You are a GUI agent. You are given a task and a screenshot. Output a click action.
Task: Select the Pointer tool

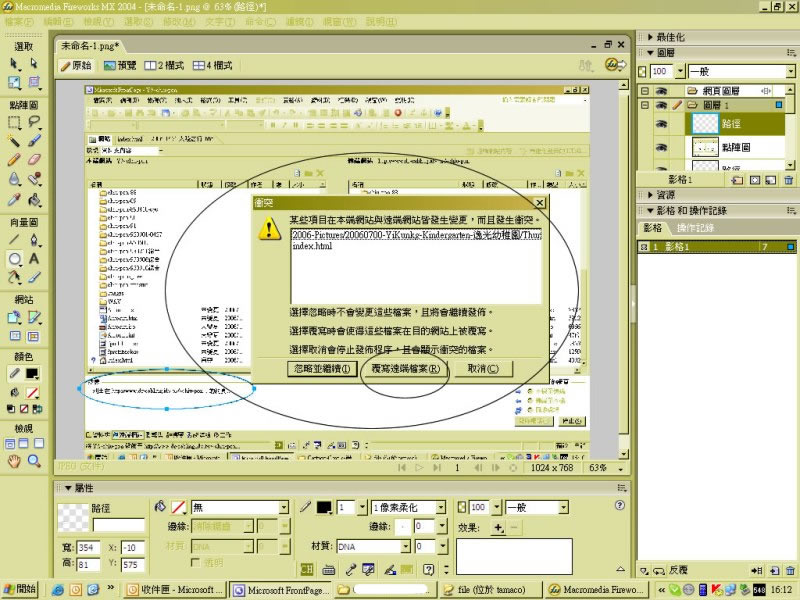coord(14,63)
